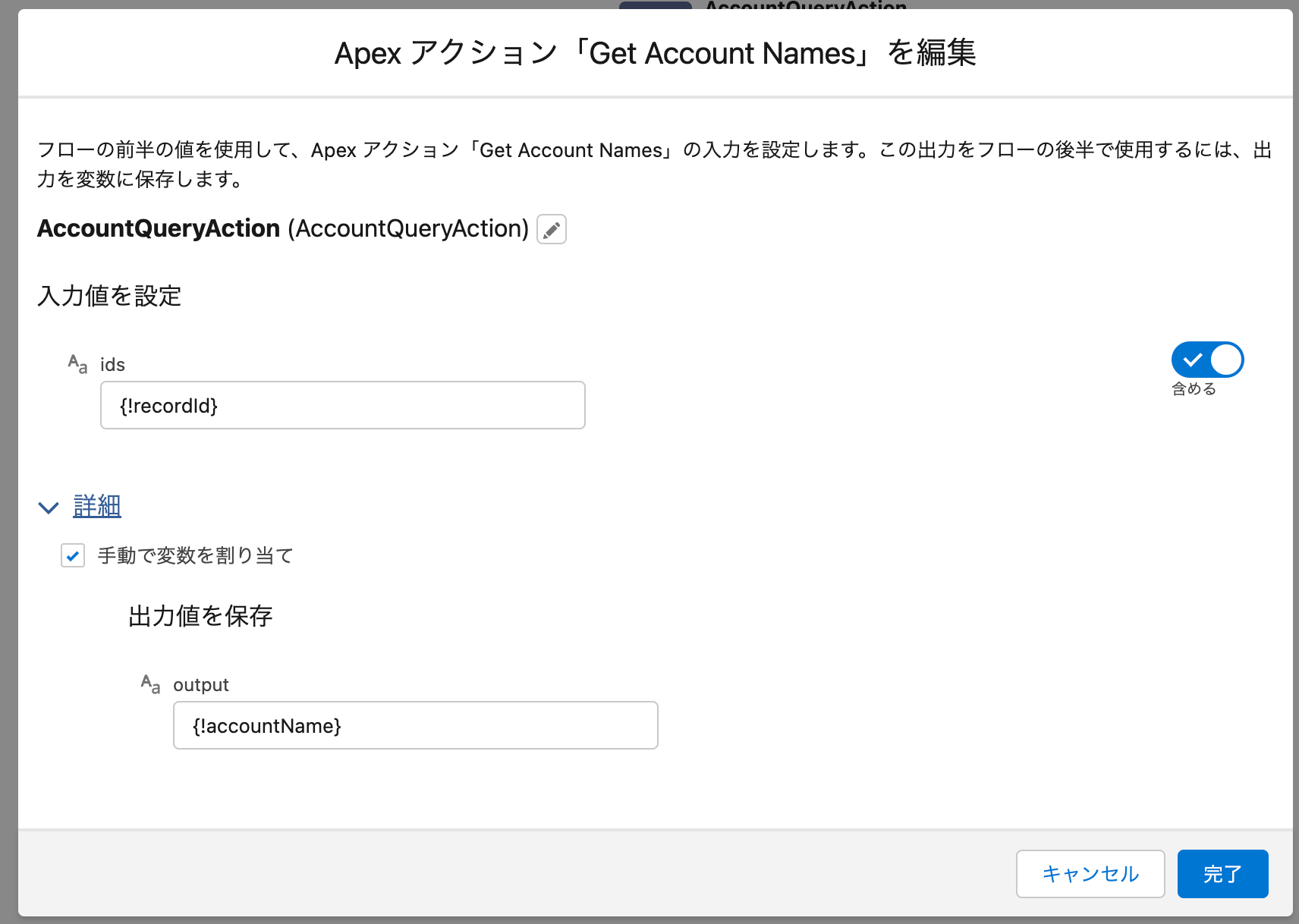Click the 手動で変数を割り当て label text
This screenshot has height=924, width=1299.
click(195, 556)
